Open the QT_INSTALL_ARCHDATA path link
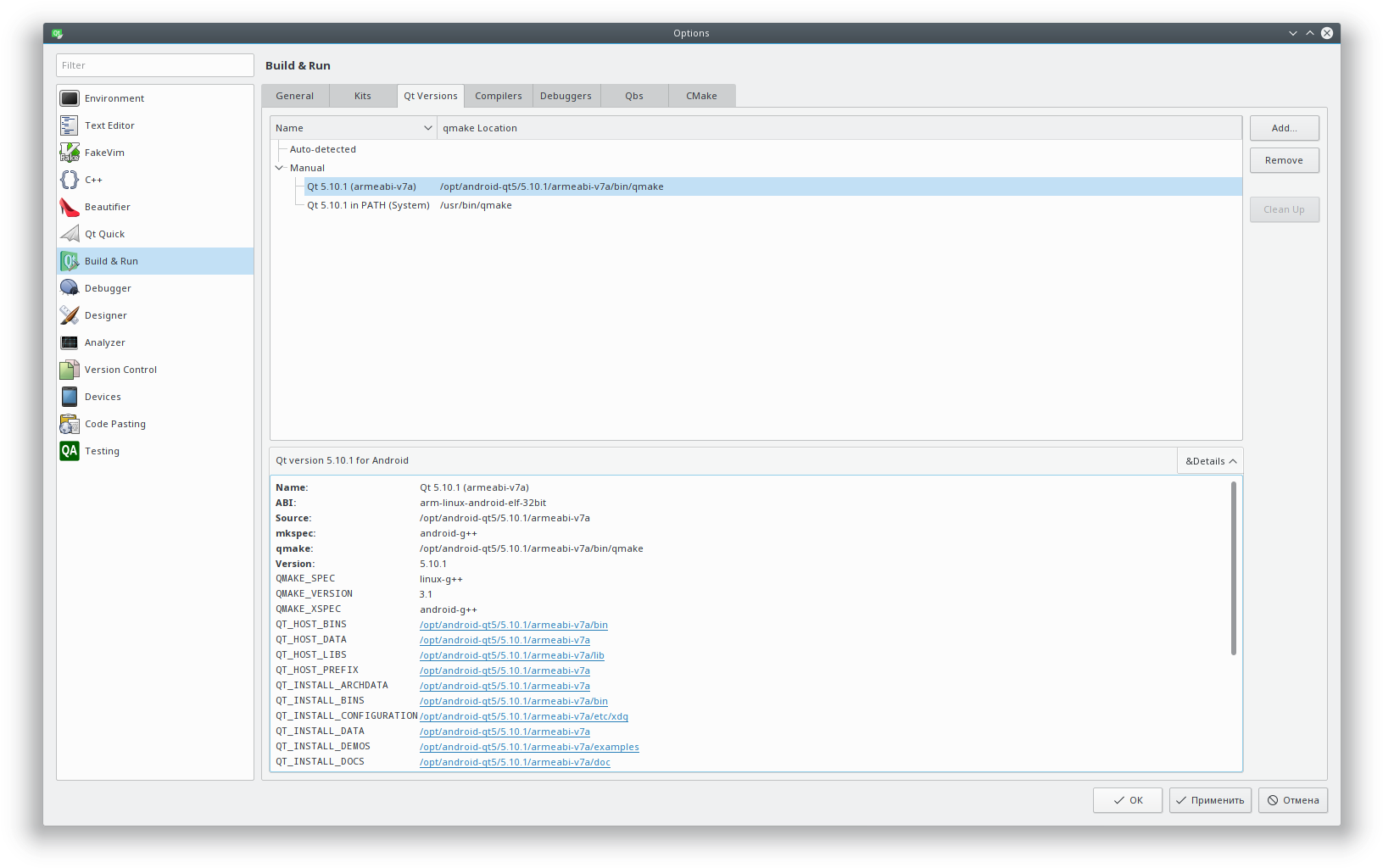This screenshot has width=1383, height=868. click(x=505, y=686)
